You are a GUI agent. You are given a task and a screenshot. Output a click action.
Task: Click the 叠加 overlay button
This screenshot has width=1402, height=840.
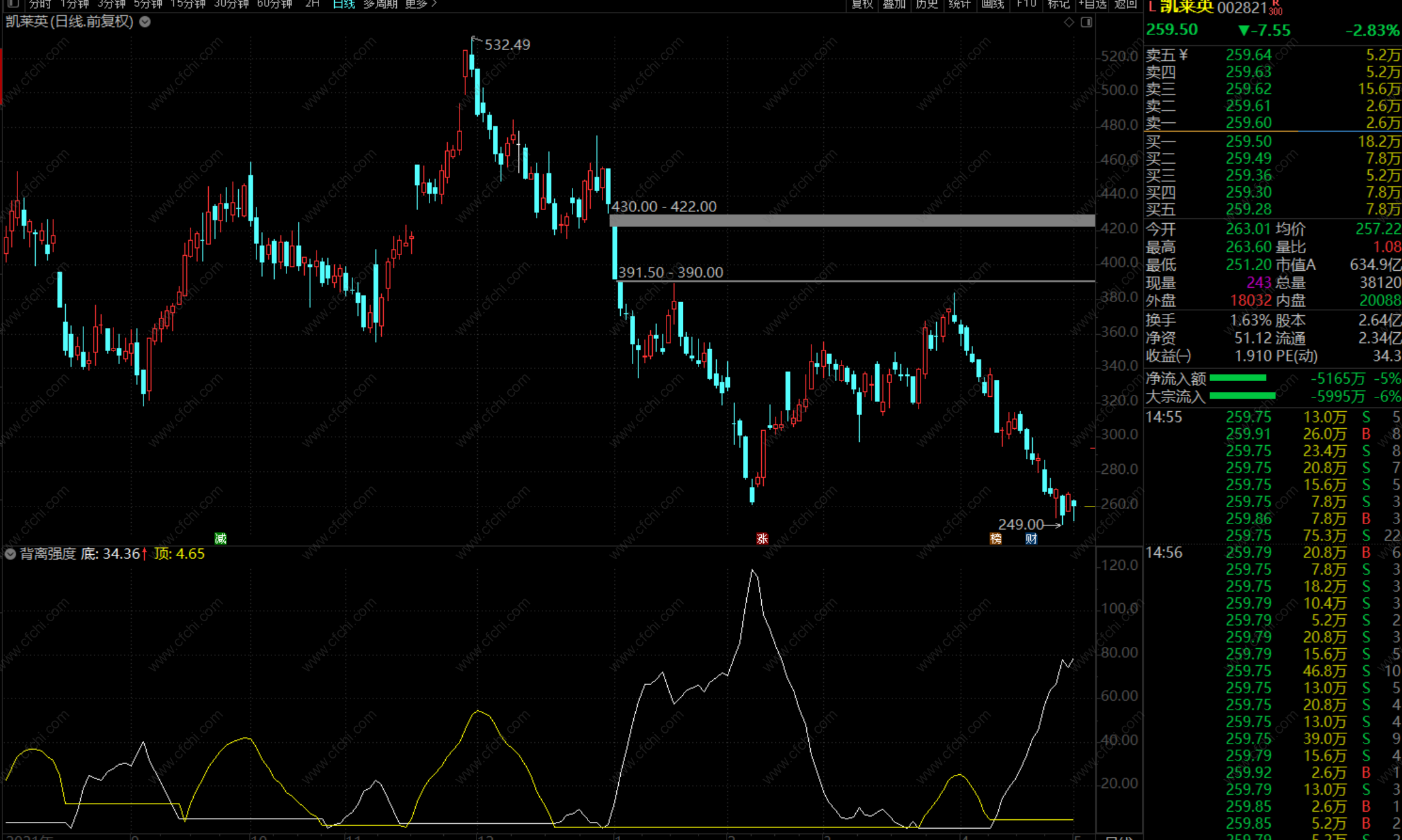[x=894, y=4]
